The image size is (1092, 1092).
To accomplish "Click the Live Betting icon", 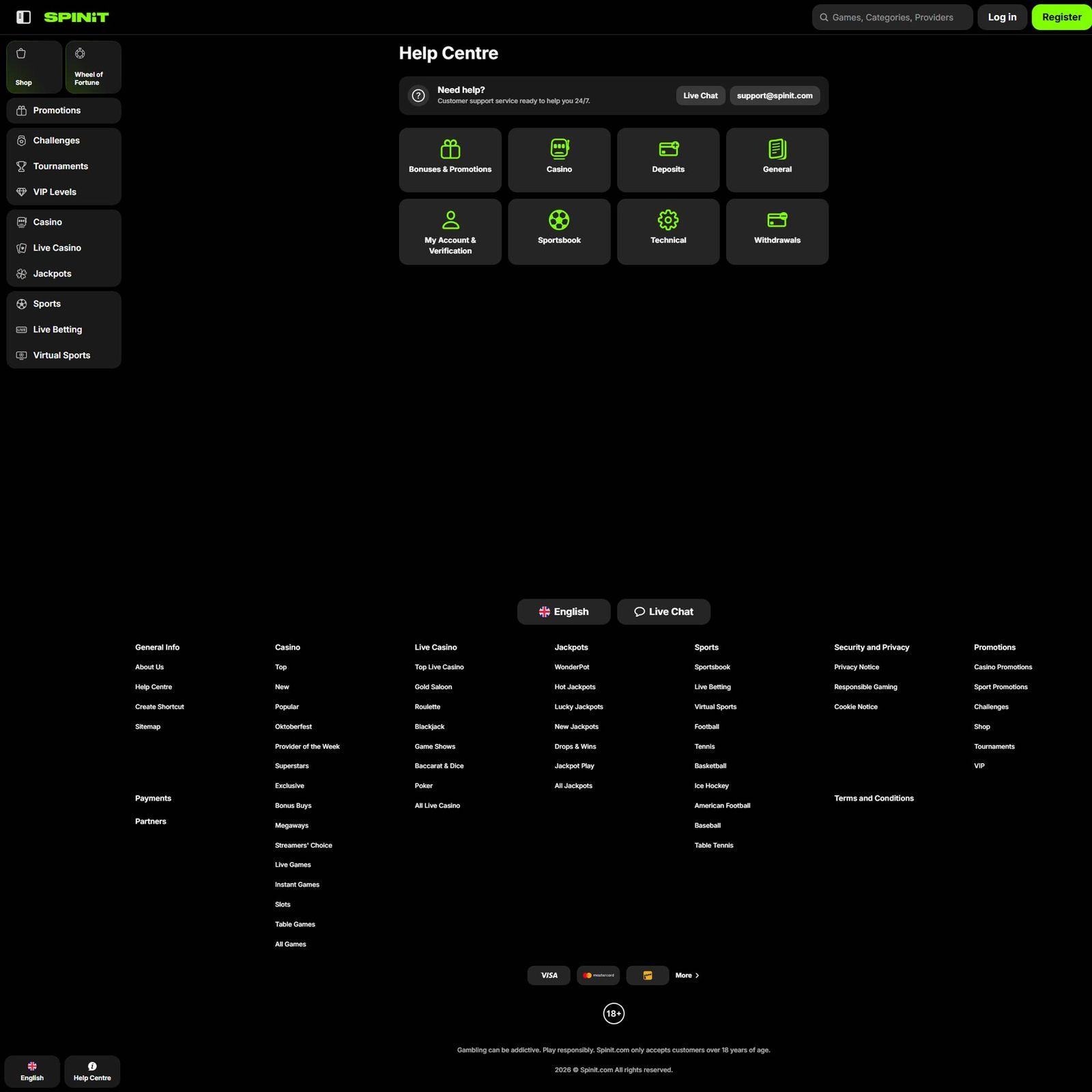I will (x=21, y=330).
